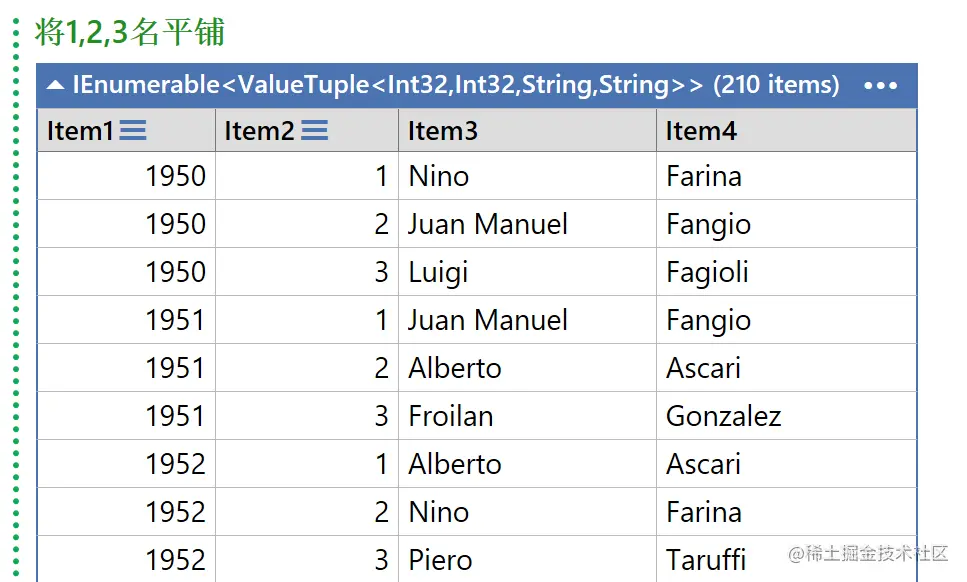Open Item2 column menu icon
The width and height of the screenshot is (967, 582).
coord(315,130)
